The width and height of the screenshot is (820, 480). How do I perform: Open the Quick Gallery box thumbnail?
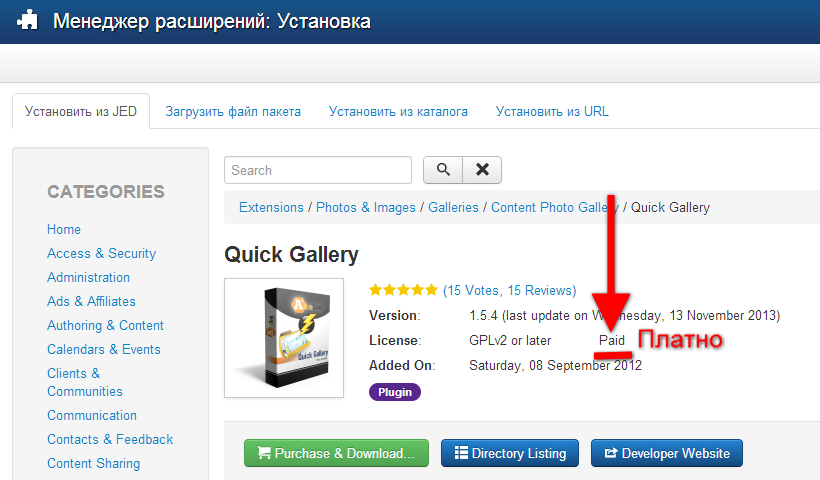284,338
